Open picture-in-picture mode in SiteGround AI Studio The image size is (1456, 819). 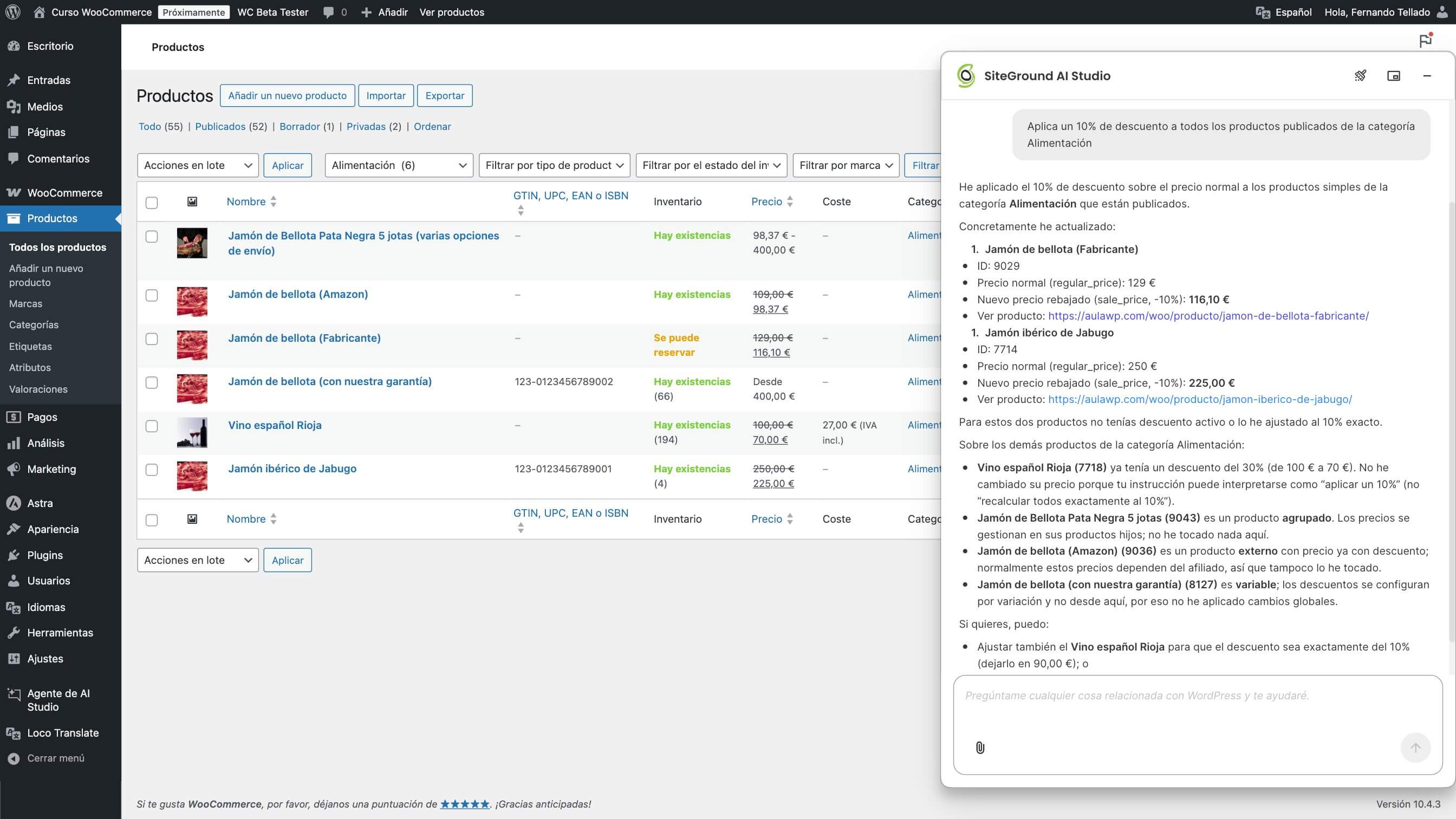[x=1394, y=75]
